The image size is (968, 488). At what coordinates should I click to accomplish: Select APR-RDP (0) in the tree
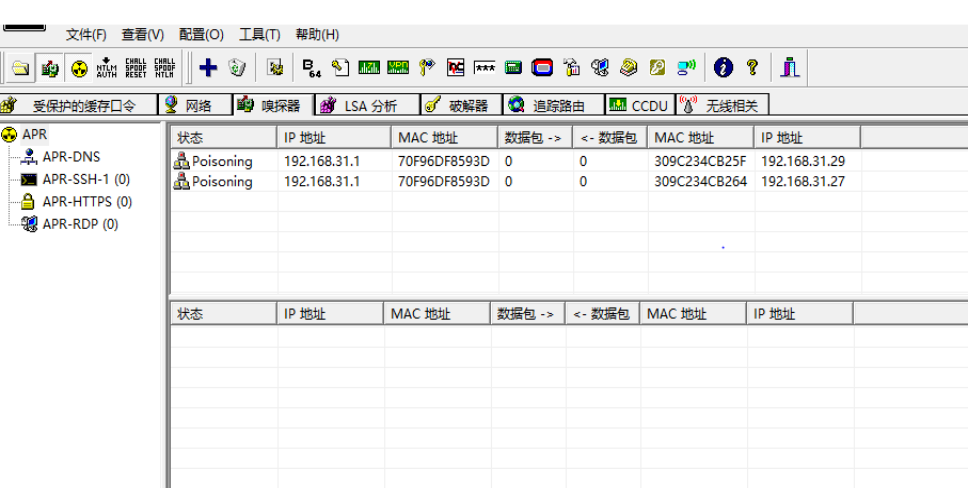[80, 224]
